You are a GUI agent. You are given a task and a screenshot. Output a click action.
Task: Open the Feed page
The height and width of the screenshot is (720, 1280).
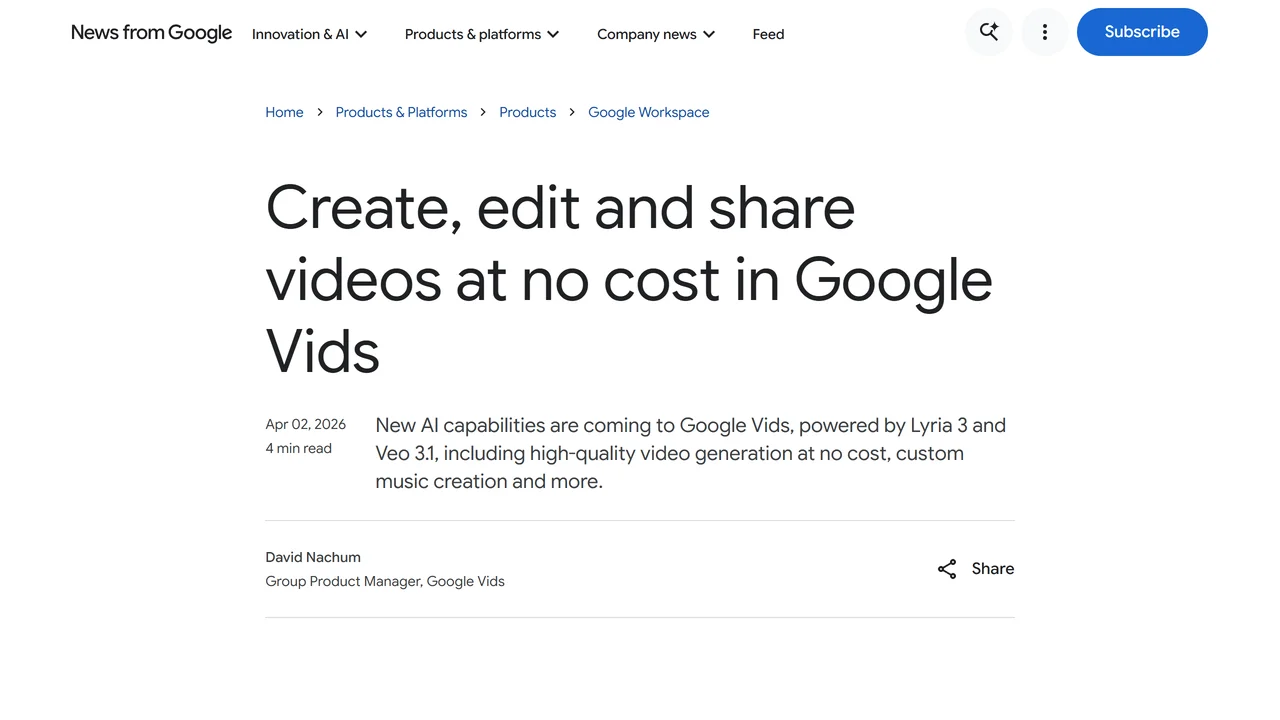768,34
